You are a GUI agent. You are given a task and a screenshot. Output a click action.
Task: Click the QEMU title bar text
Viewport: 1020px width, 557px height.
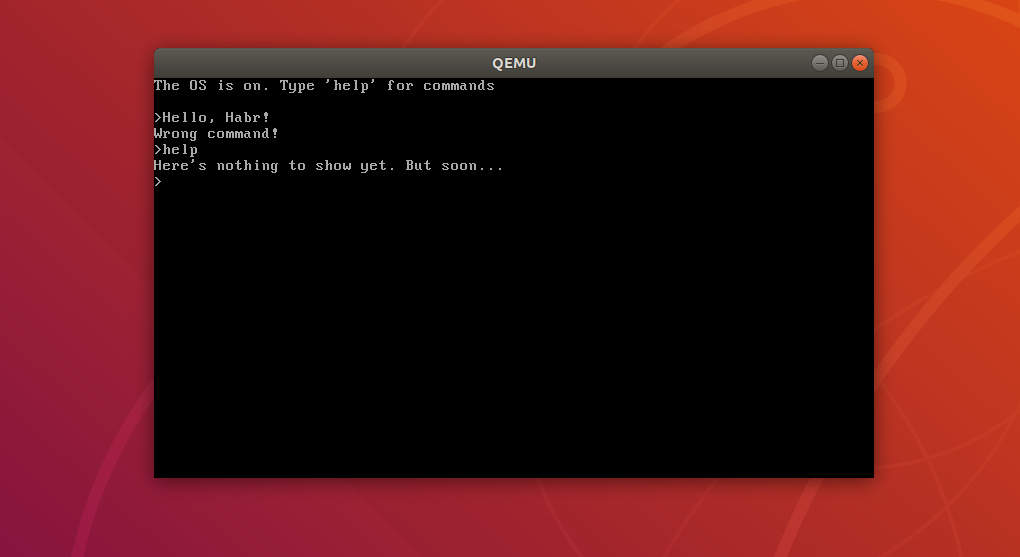pyautogui.click(x=514, y=63)
